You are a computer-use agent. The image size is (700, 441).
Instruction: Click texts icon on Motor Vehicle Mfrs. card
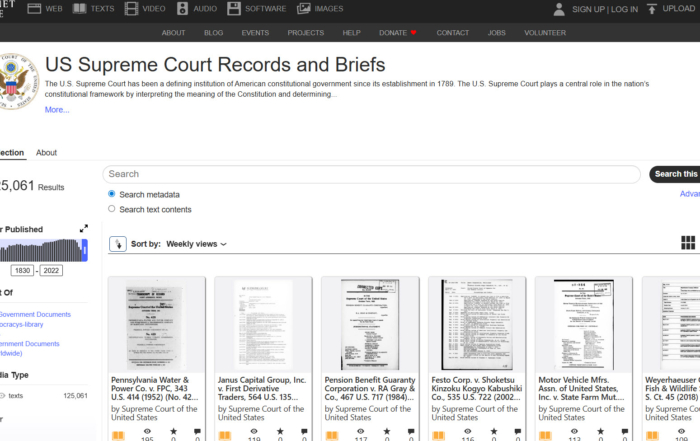545,435
